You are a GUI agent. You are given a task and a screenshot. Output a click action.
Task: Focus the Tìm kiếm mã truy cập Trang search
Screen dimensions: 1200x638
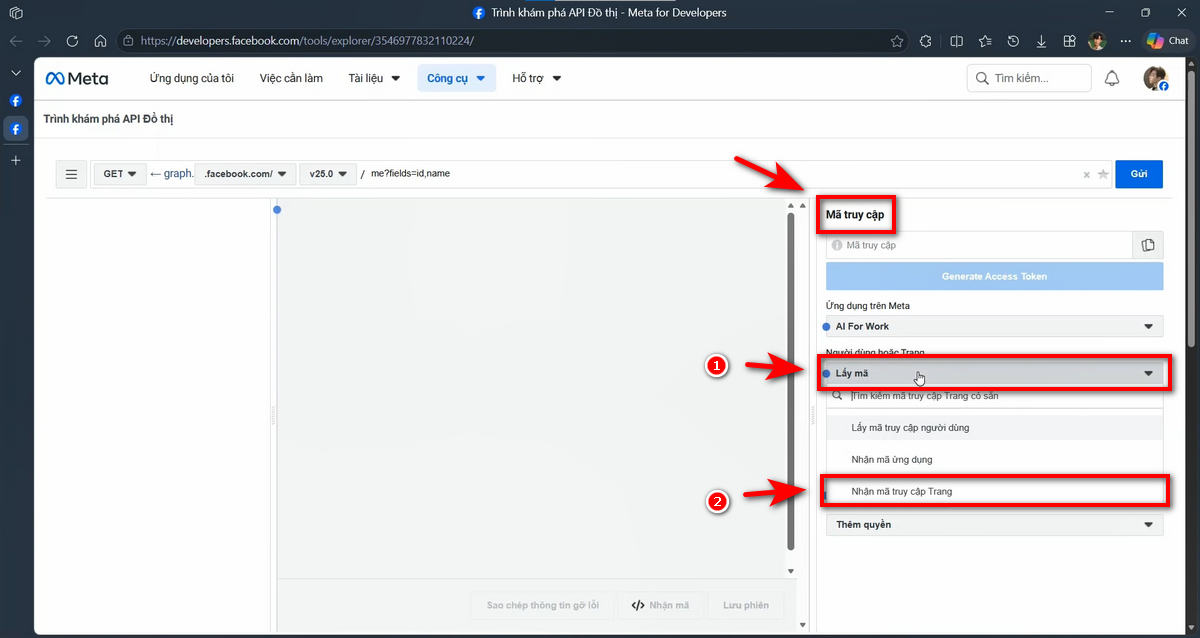pyautogui.click(x=994, y=396)
